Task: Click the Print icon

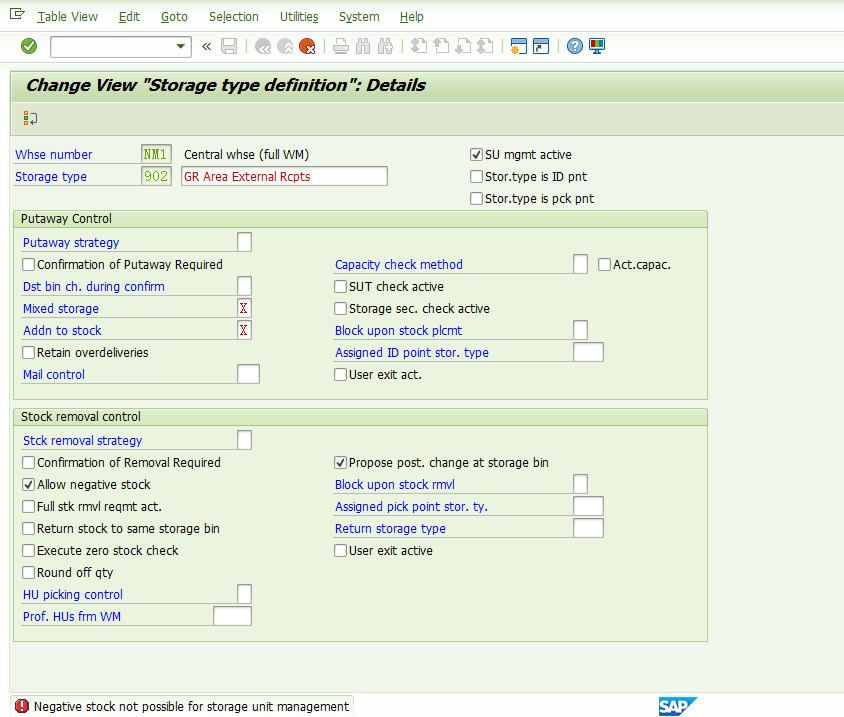Action: (341, 46)
